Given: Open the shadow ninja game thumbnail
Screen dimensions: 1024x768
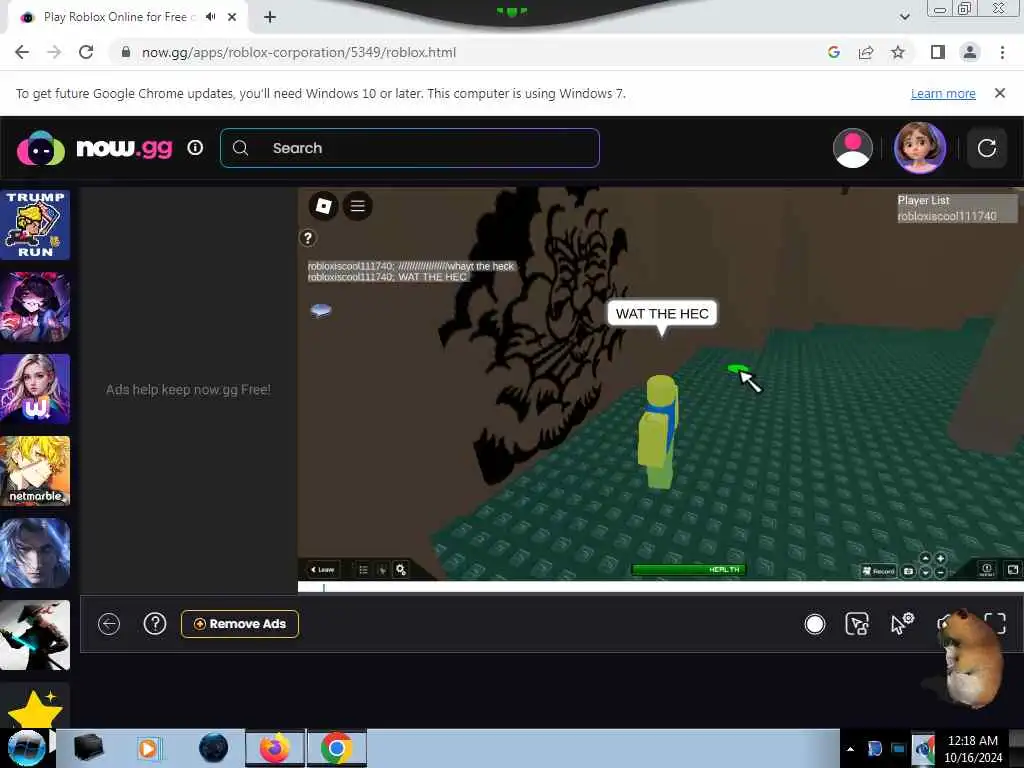Looking at the screenshot, I should click(35, 635).
